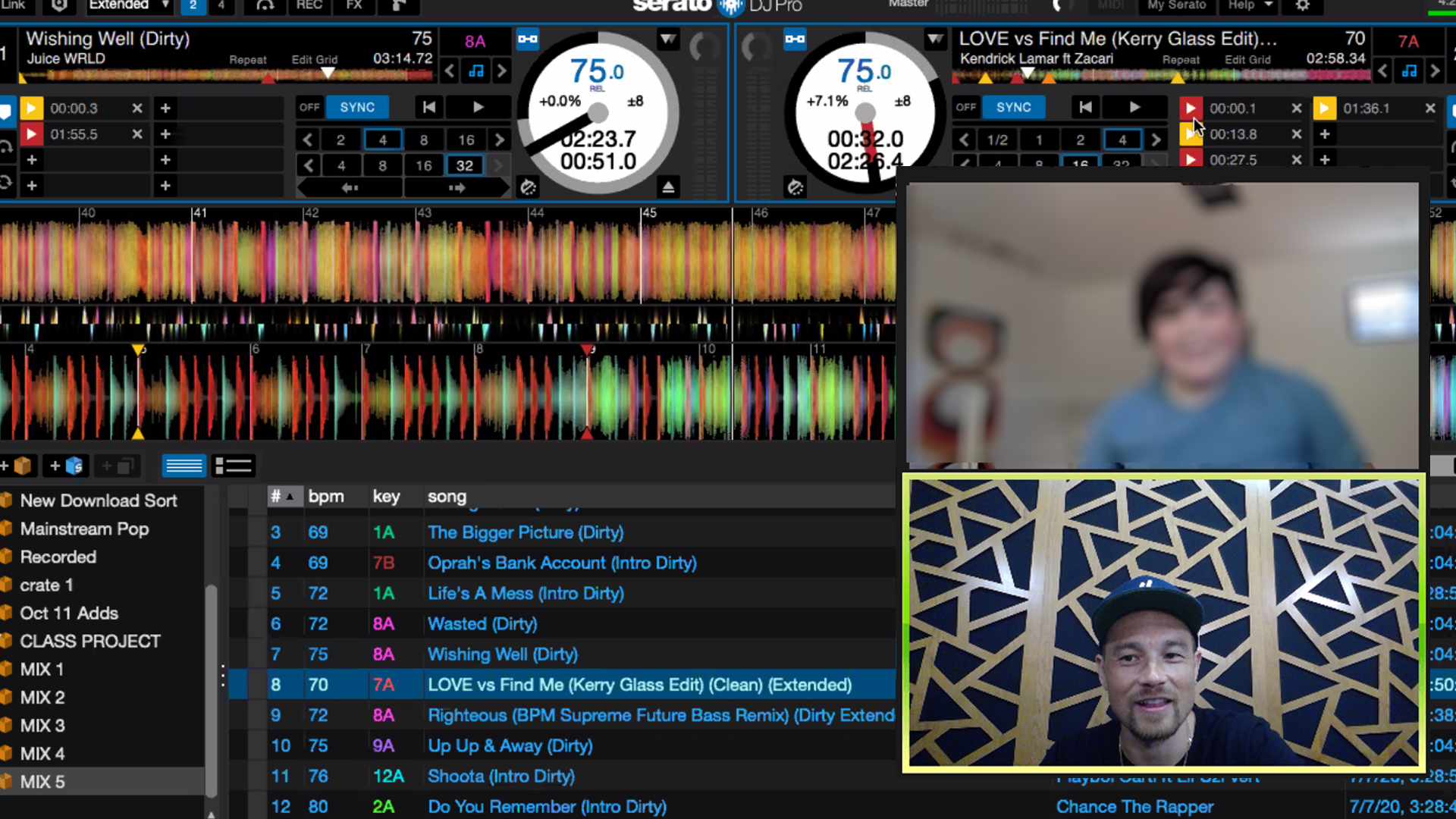Eject the track from the left deck
The image size is (1456, 819).
pyautogui.click(x=668, y=187)
